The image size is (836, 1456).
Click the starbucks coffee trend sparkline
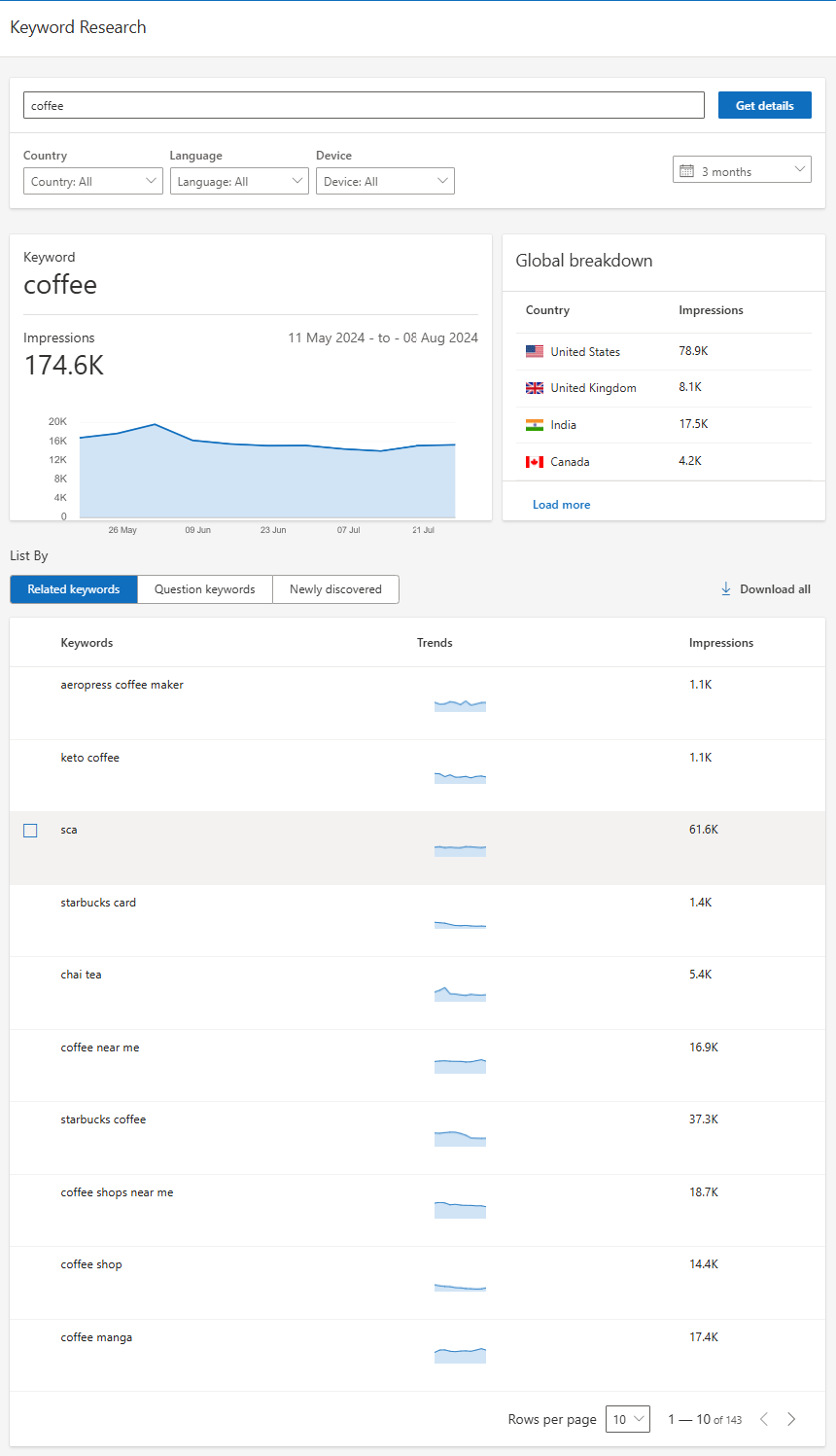point(460,1137)
